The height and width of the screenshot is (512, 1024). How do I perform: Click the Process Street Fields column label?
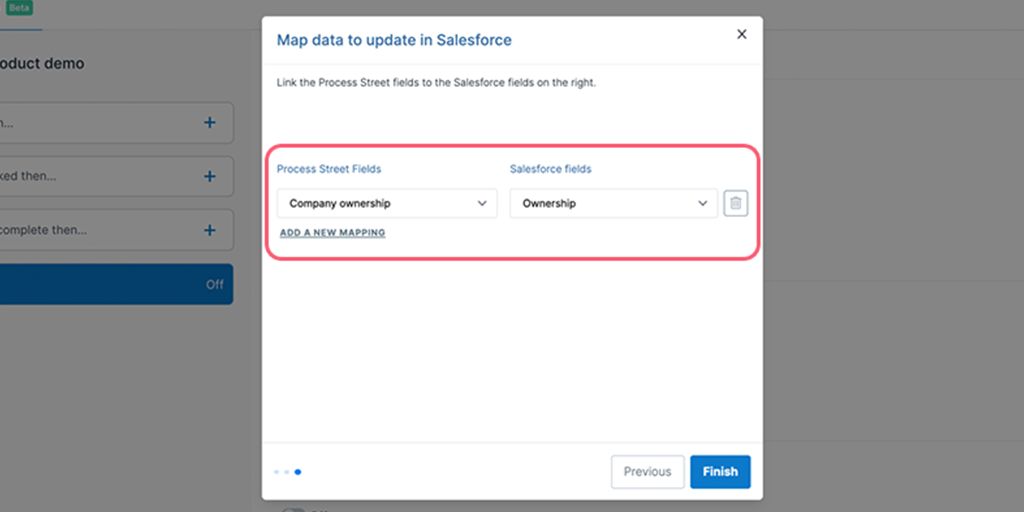pos(329,169)
